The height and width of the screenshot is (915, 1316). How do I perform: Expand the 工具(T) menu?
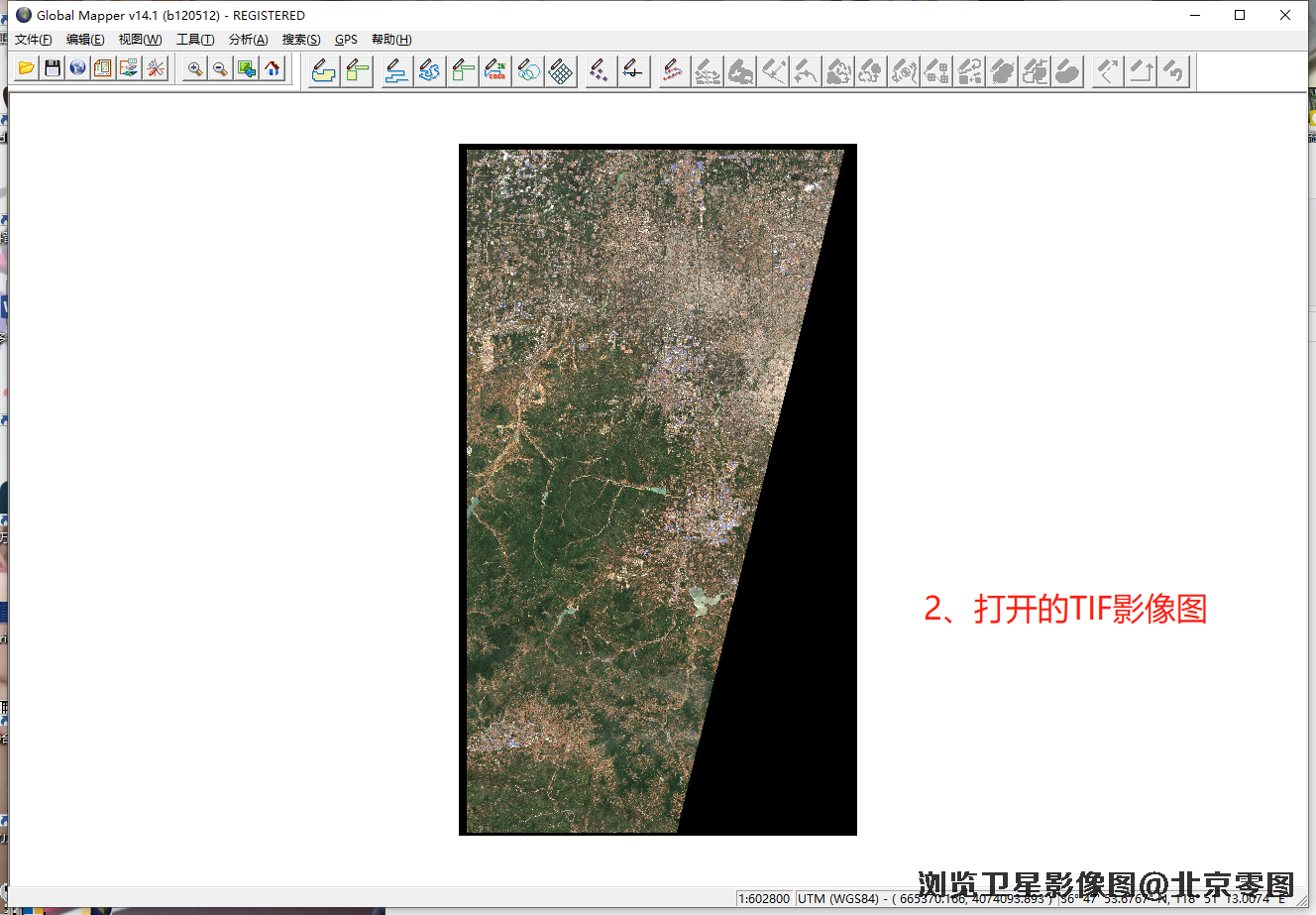point(195,40)
